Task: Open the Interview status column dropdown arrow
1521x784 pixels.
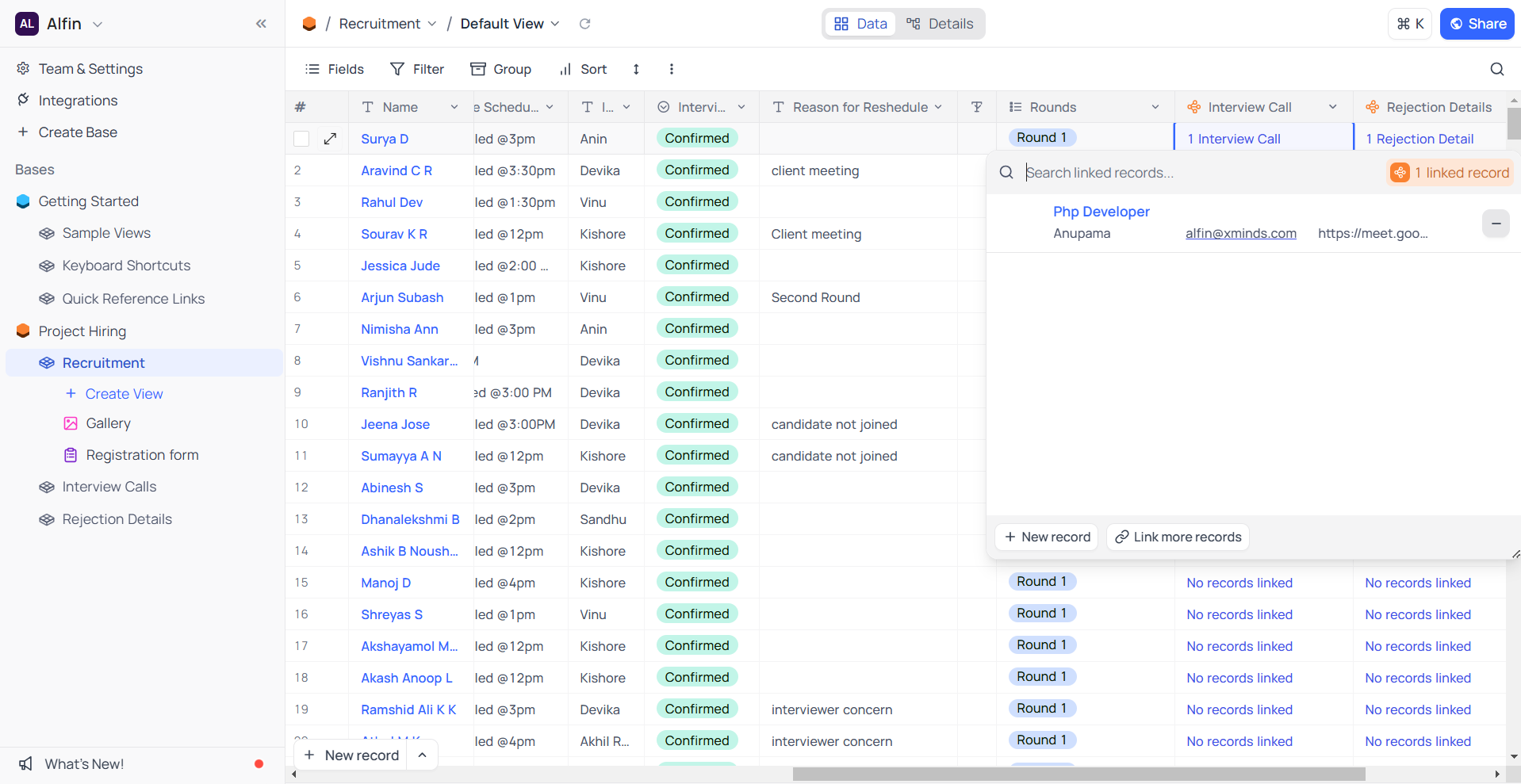Action: tap(741, 107)
